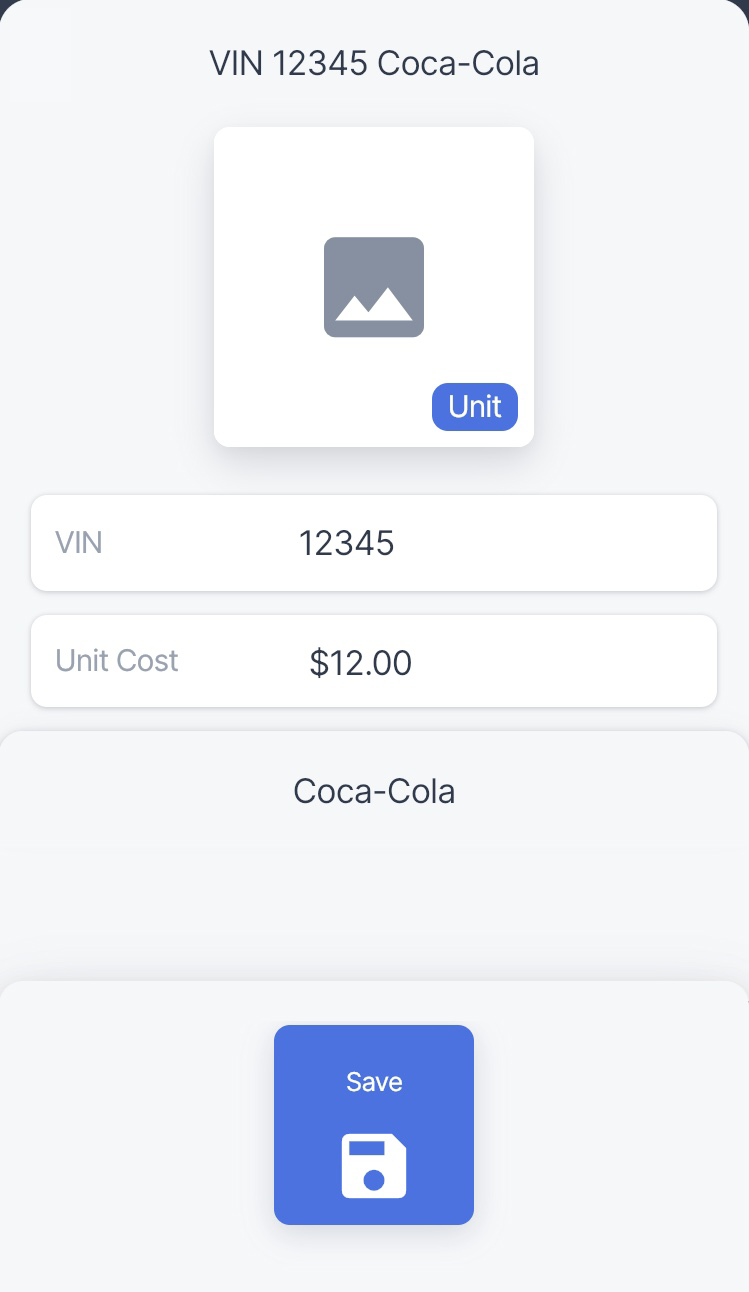Click the Coca-Cola product name text
This screenshot has height=1292, width=749.
pos(374,791)
